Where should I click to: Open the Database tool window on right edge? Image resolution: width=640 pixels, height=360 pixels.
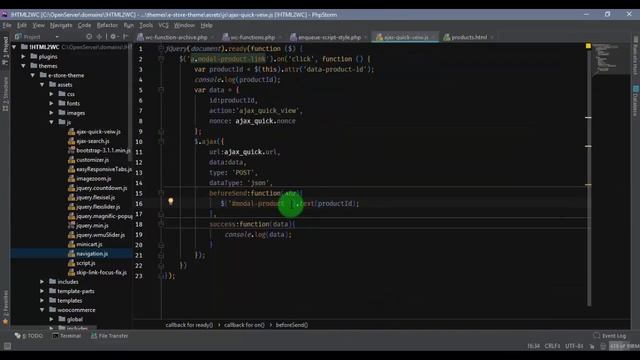pos(635,100)
